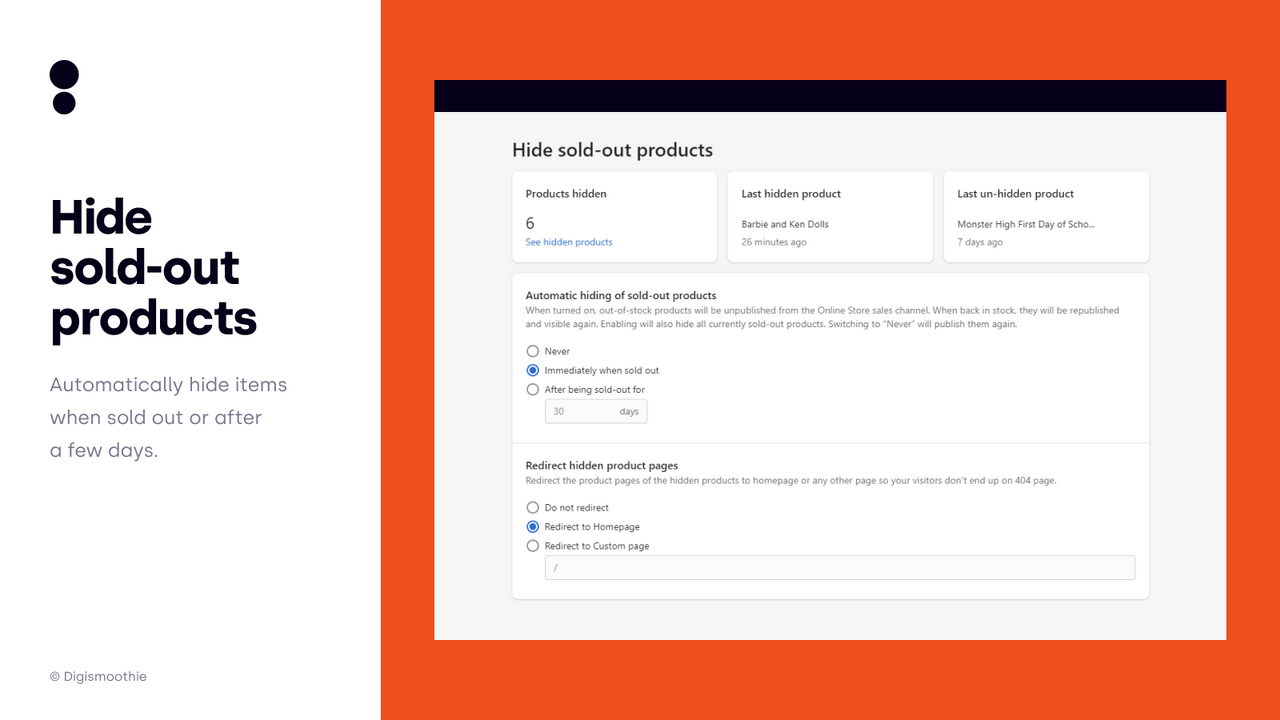
Task: Choose "After being sold-out for" option
Action: tap(533, 389)
